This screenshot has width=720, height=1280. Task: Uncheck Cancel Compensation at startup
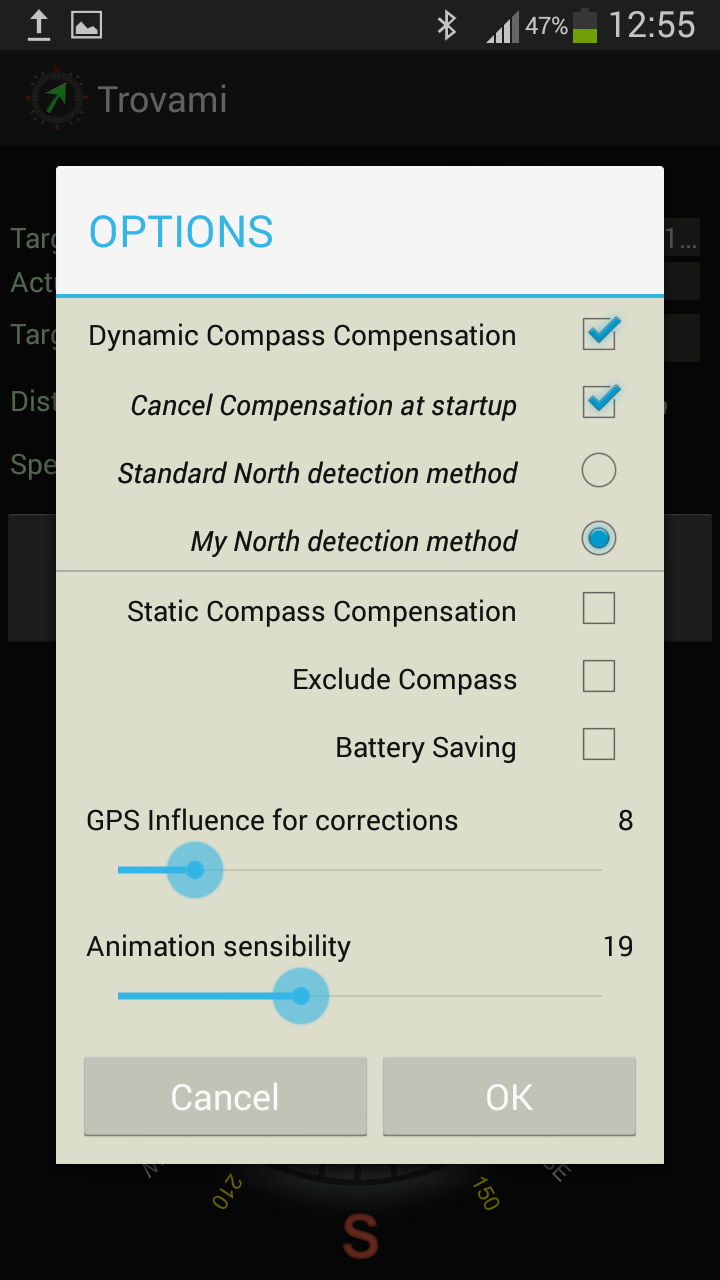point(599,403)
